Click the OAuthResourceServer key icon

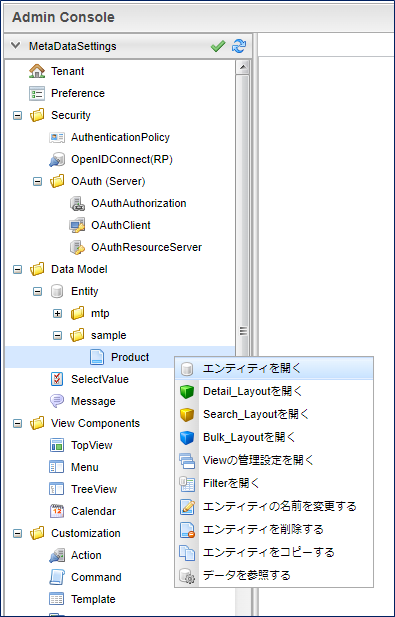[77, 248]
